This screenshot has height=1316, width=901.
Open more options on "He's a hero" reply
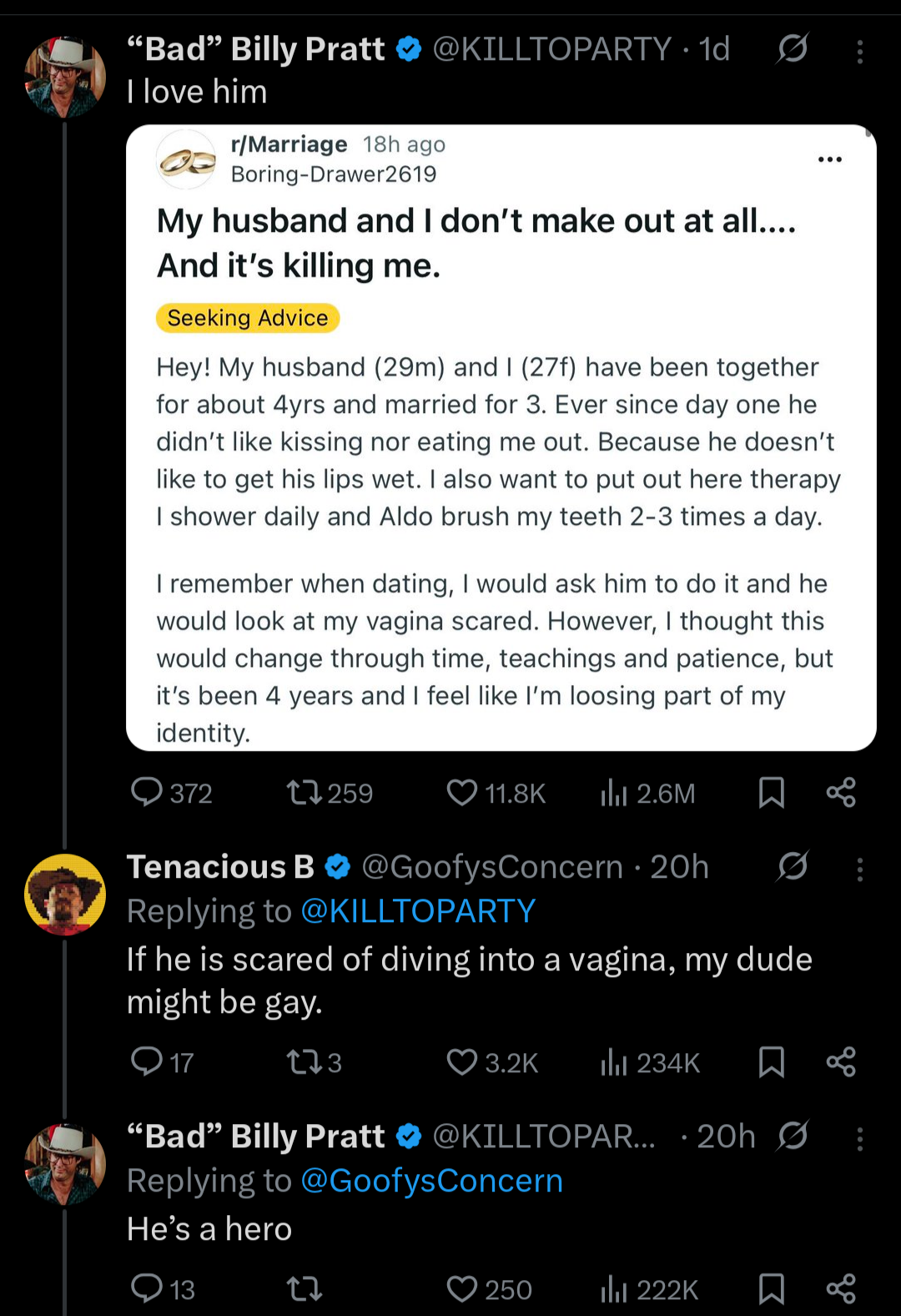click(x=859, y=1139)
